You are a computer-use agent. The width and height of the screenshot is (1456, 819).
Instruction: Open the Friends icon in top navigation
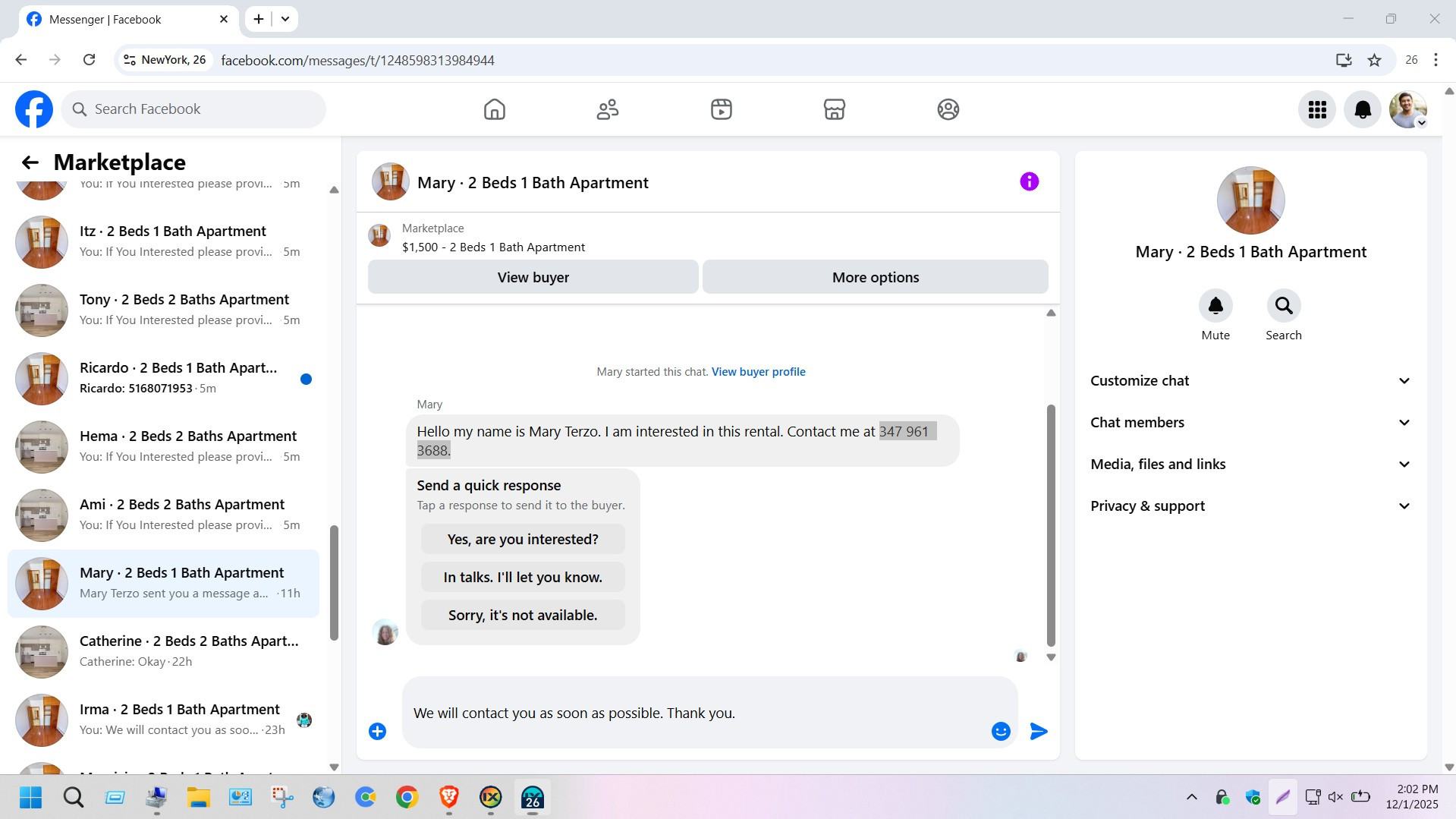click(x=608, y=109)
